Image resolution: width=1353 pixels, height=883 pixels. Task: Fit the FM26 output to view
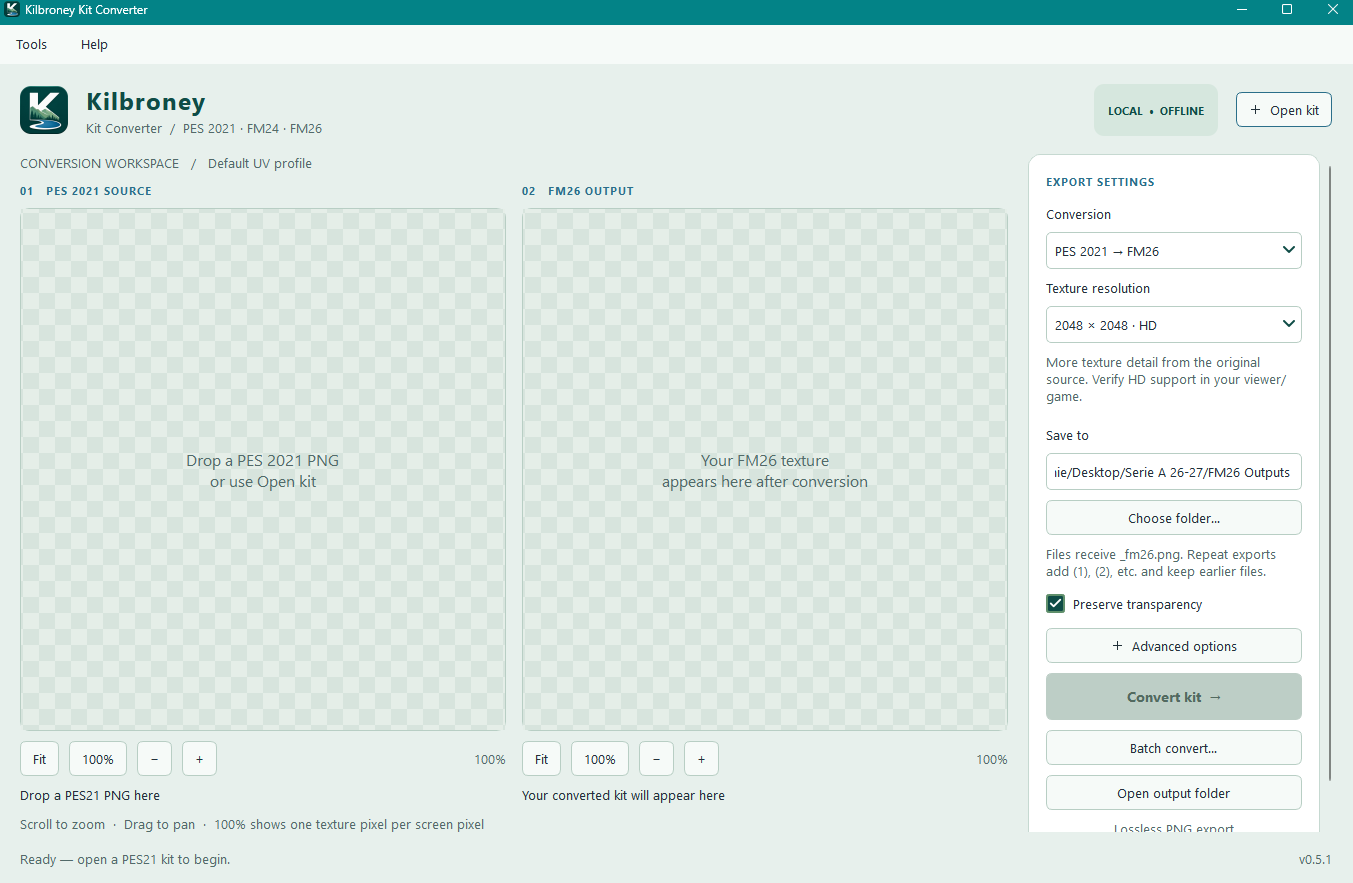541,759
